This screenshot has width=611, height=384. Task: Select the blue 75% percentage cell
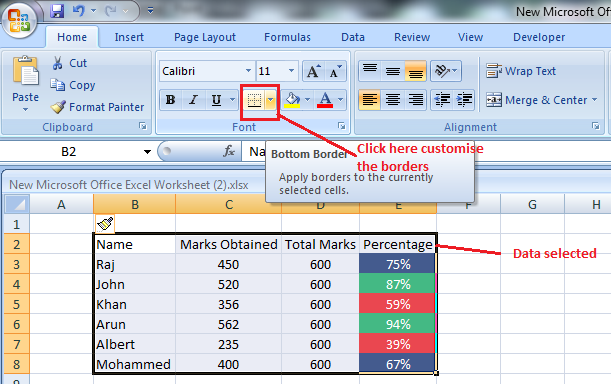pyautogui.click(x=397, y=264)
